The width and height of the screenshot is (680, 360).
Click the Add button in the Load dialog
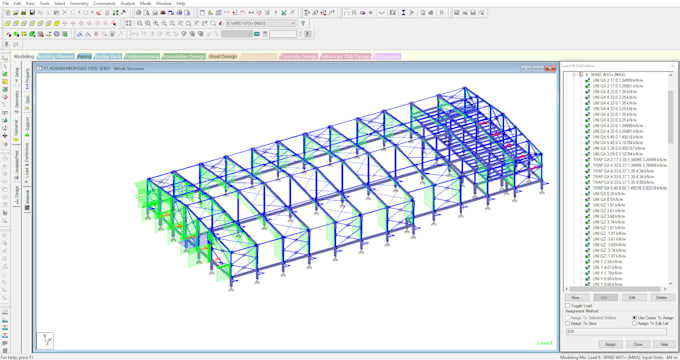[x=605, y=298]
